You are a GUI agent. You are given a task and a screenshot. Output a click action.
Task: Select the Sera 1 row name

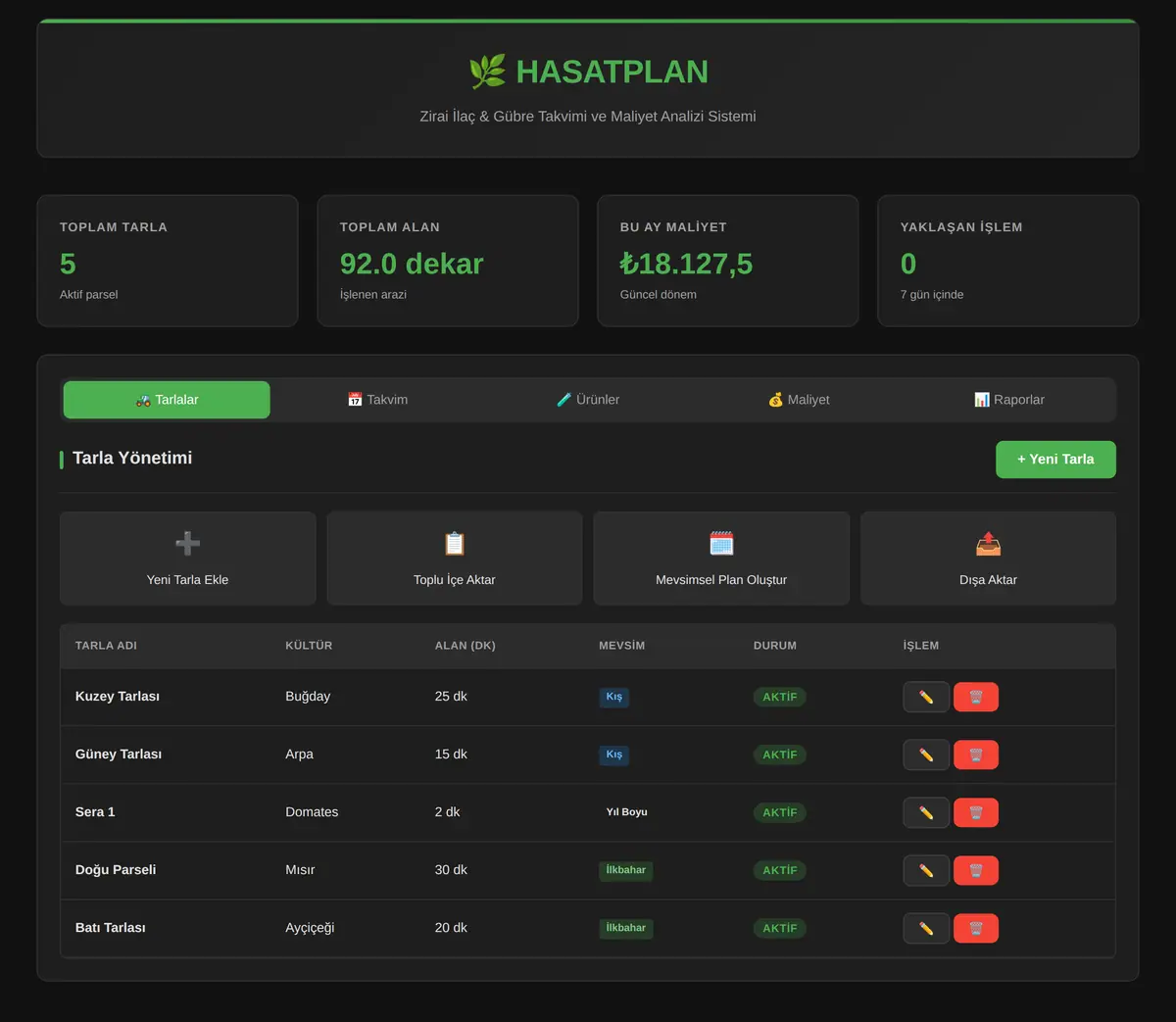coord(95,812)
